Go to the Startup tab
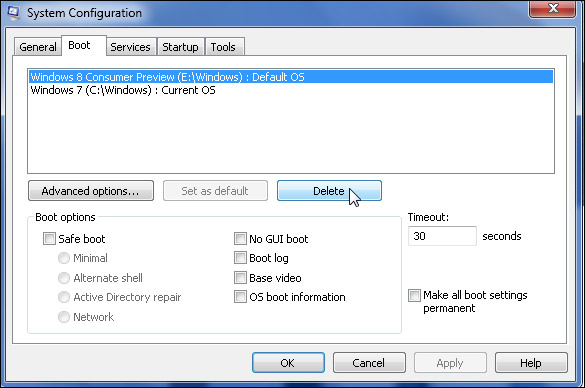The height and width of the screenshot is (388, 585). (x=180, y=47)
